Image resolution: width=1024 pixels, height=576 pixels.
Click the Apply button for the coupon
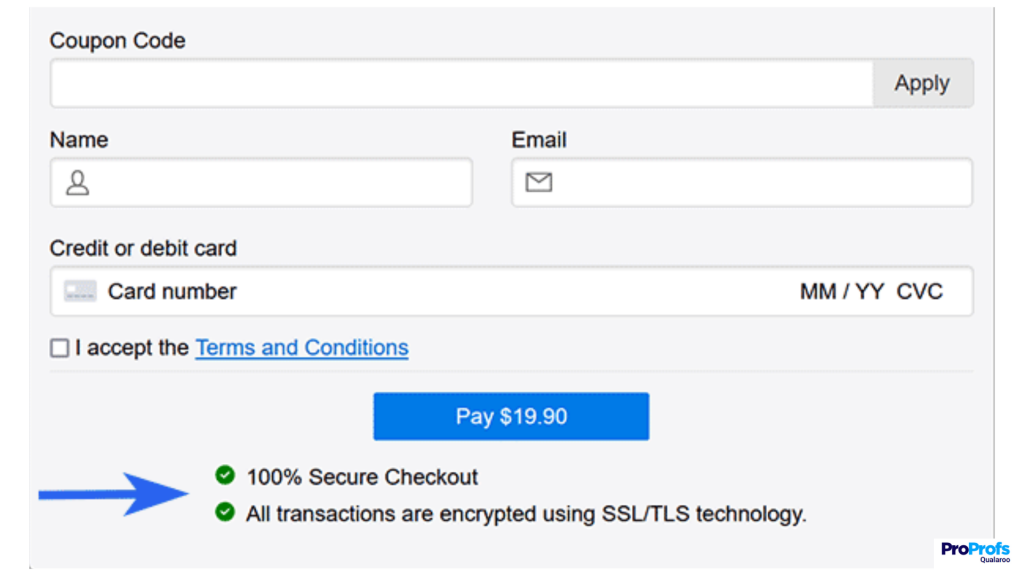922,83
